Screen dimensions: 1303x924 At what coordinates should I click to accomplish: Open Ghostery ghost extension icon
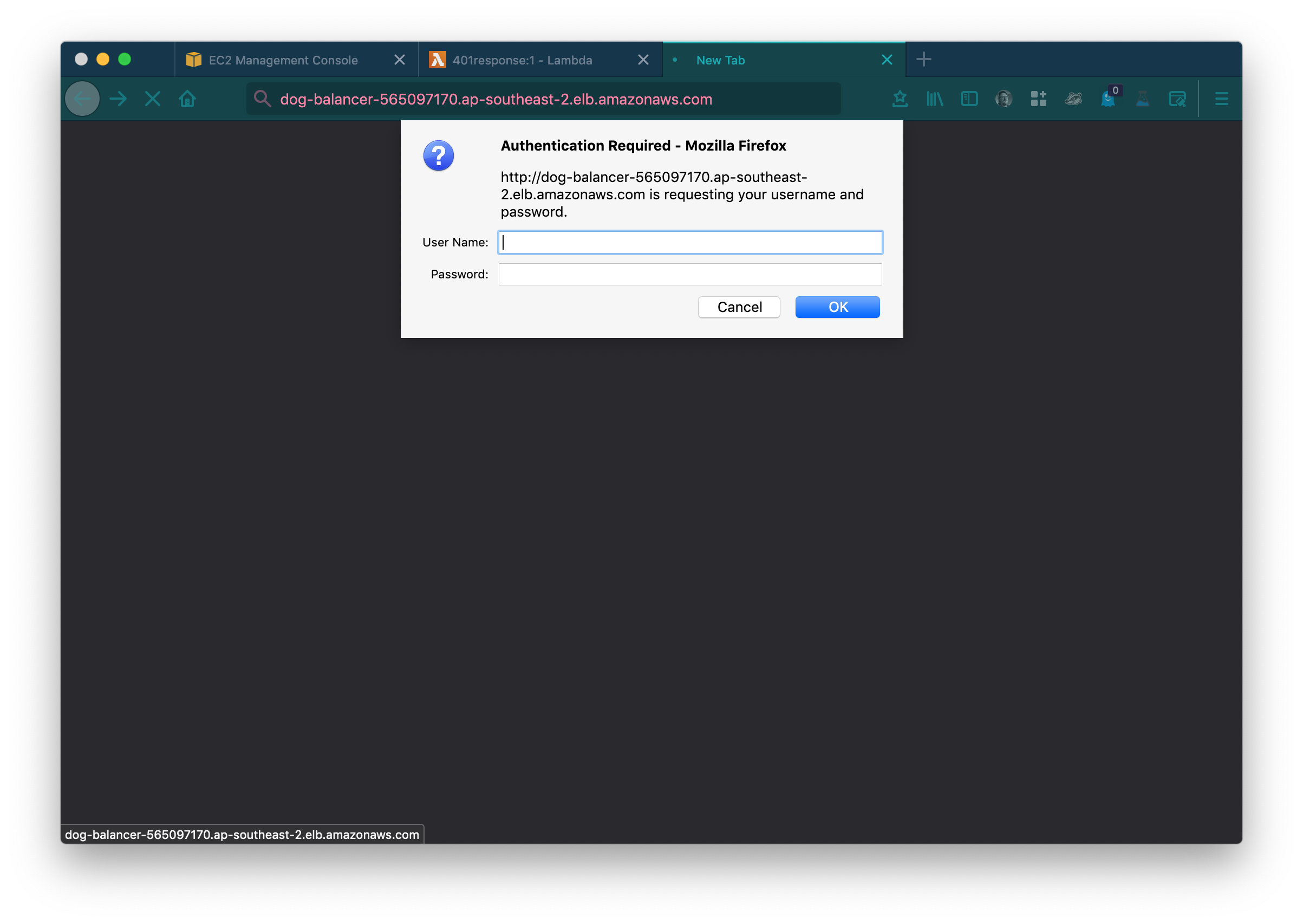pos(1107,99)
